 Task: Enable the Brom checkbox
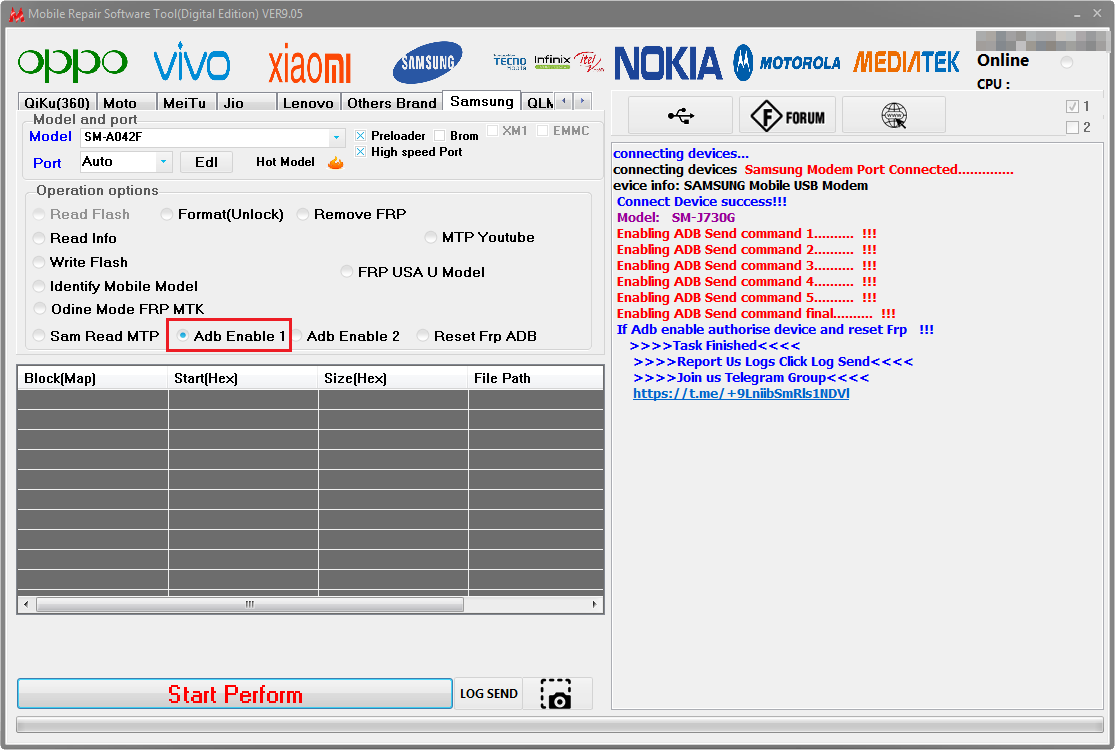click(439, 136)
